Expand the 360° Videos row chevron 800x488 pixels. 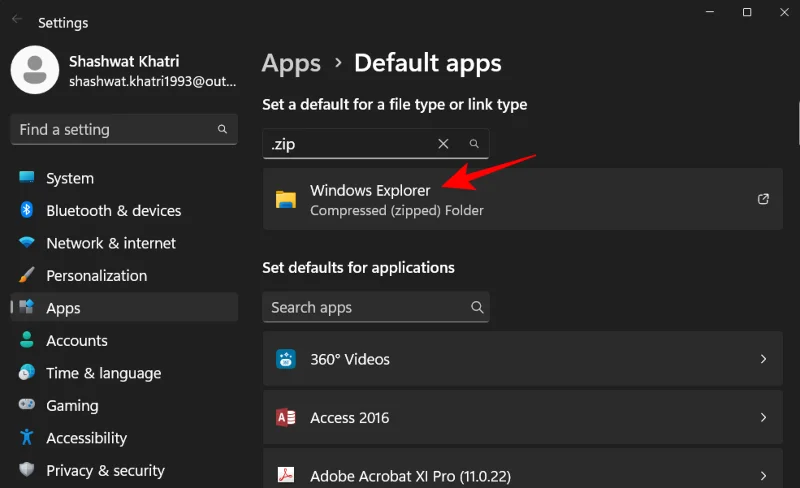tap(763, 359)
